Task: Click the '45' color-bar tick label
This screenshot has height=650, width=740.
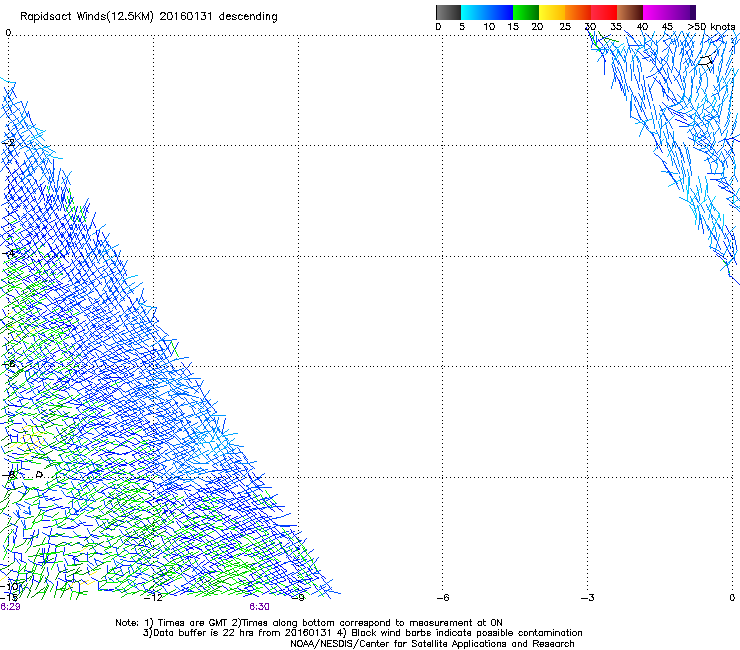Action: coord(667,27)
